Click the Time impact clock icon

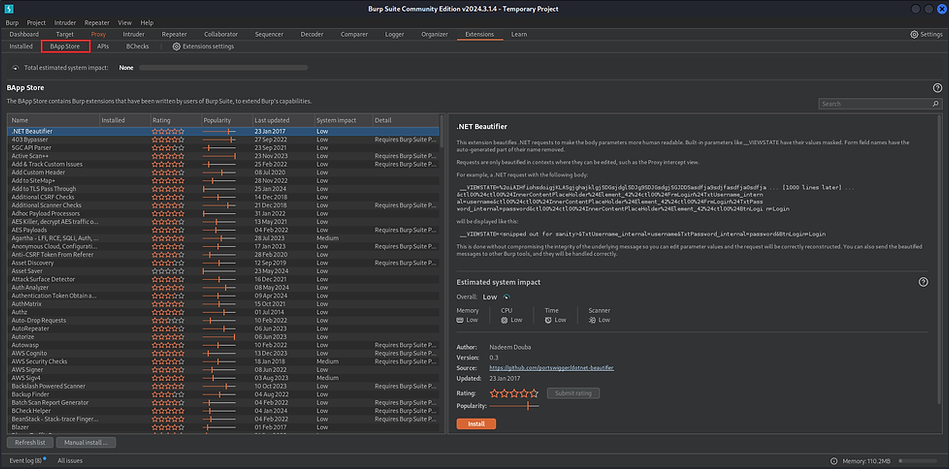(548, 320)
